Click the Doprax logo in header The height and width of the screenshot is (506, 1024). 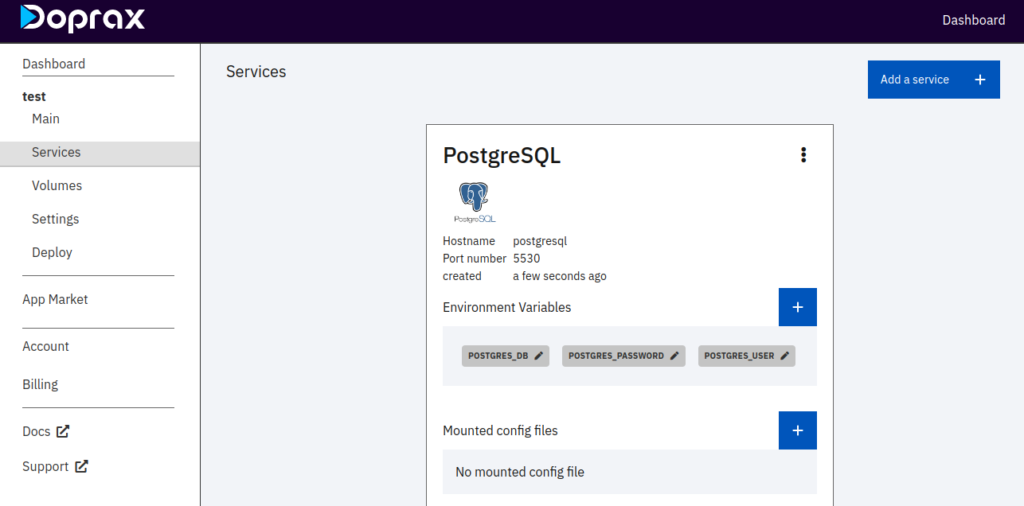82,18
